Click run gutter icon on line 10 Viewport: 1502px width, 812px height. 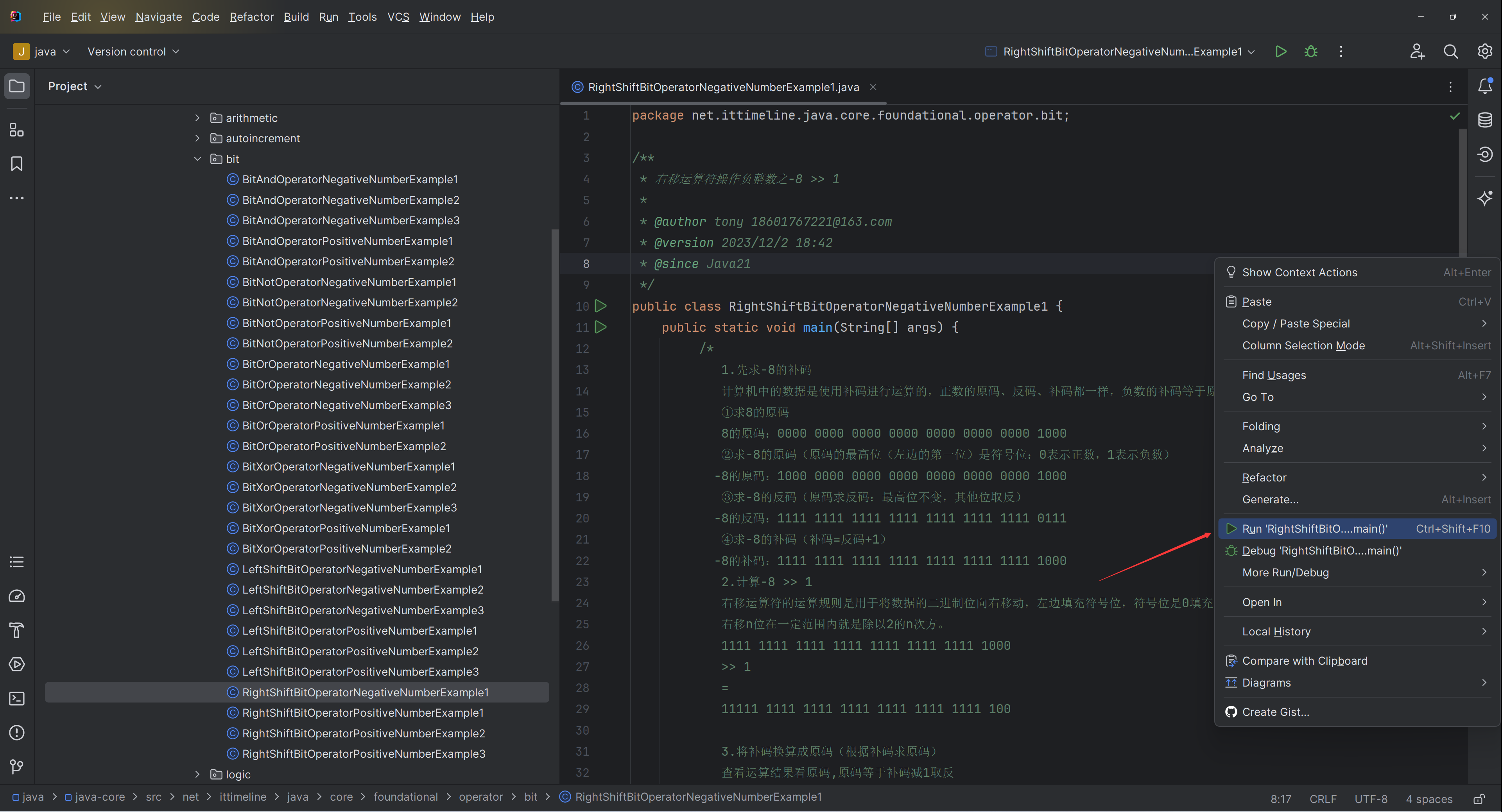coord(600,306)
